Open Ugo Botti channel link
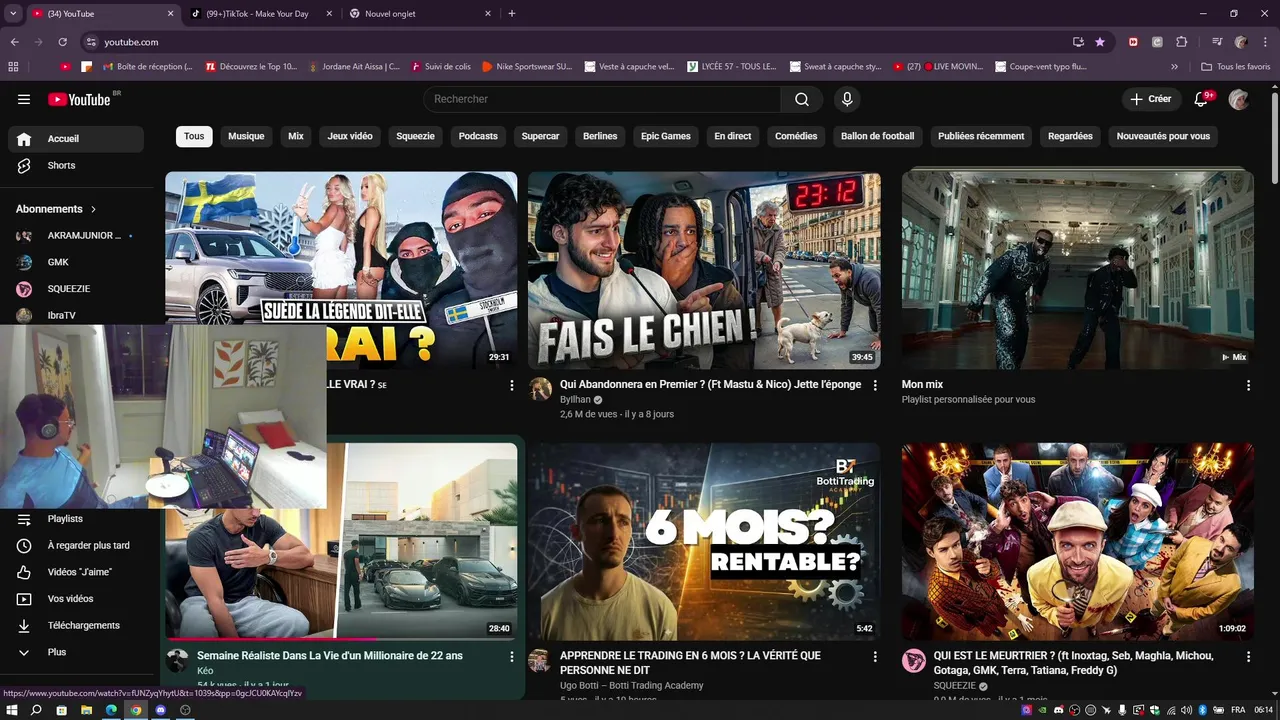The height and width of the screenshot is (720, 1280). tap(631, 686)
